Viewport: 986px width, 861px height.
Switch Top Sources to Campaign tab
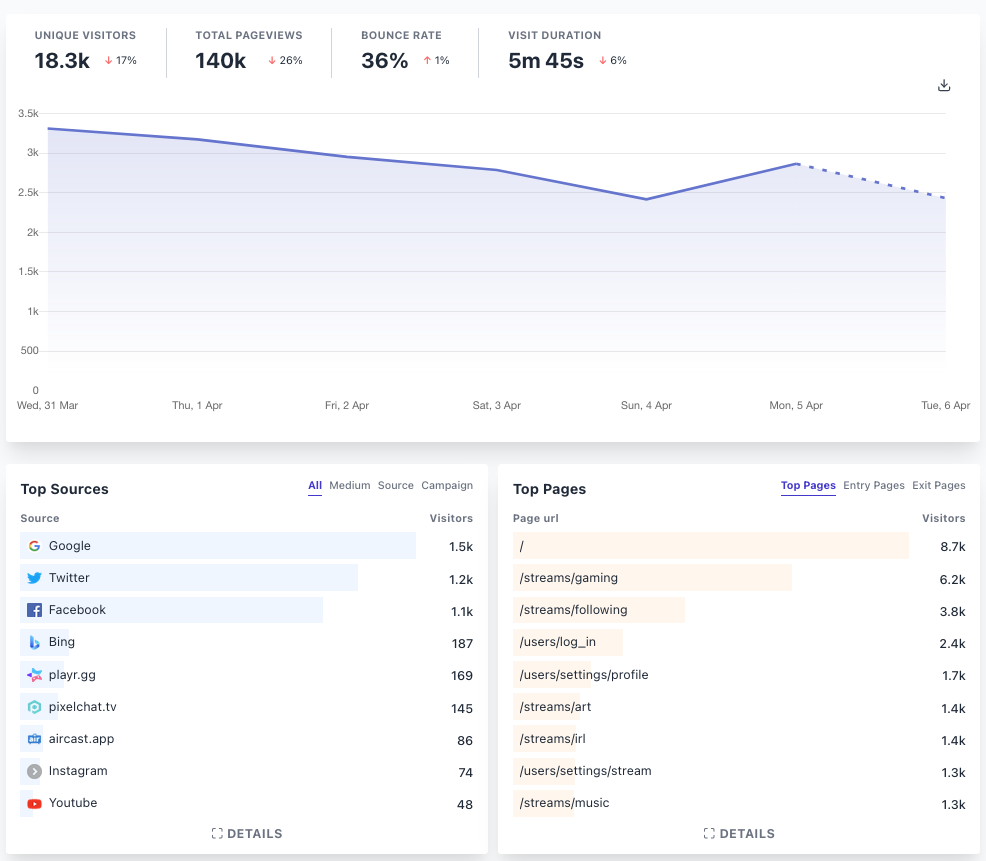point(446,486)
